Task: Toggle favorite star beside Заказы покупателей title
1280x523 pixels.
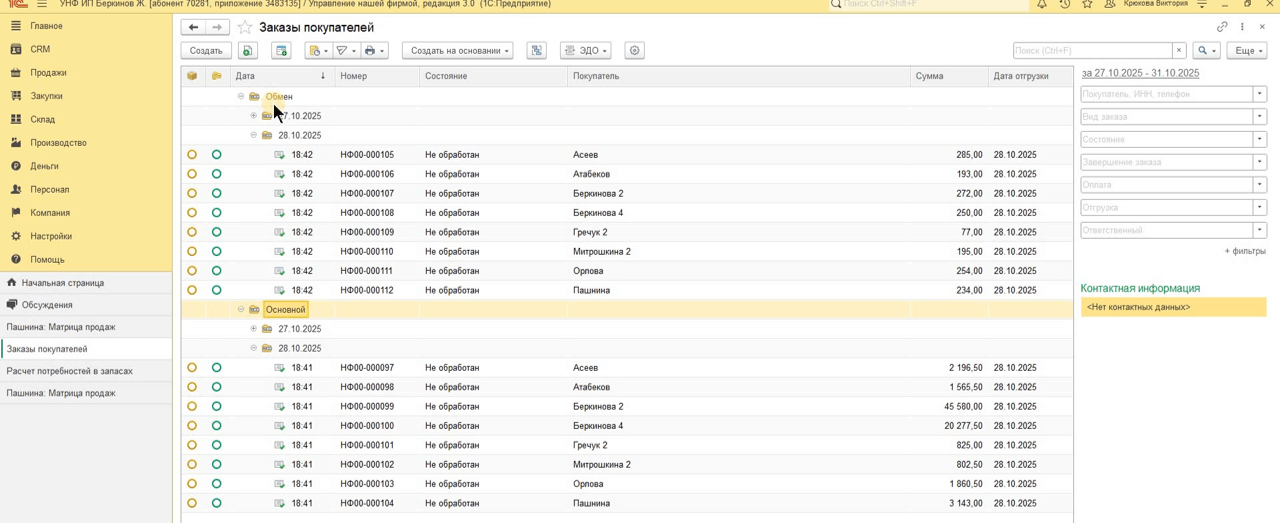Action: pyautogui.click(x=245, y=28)
